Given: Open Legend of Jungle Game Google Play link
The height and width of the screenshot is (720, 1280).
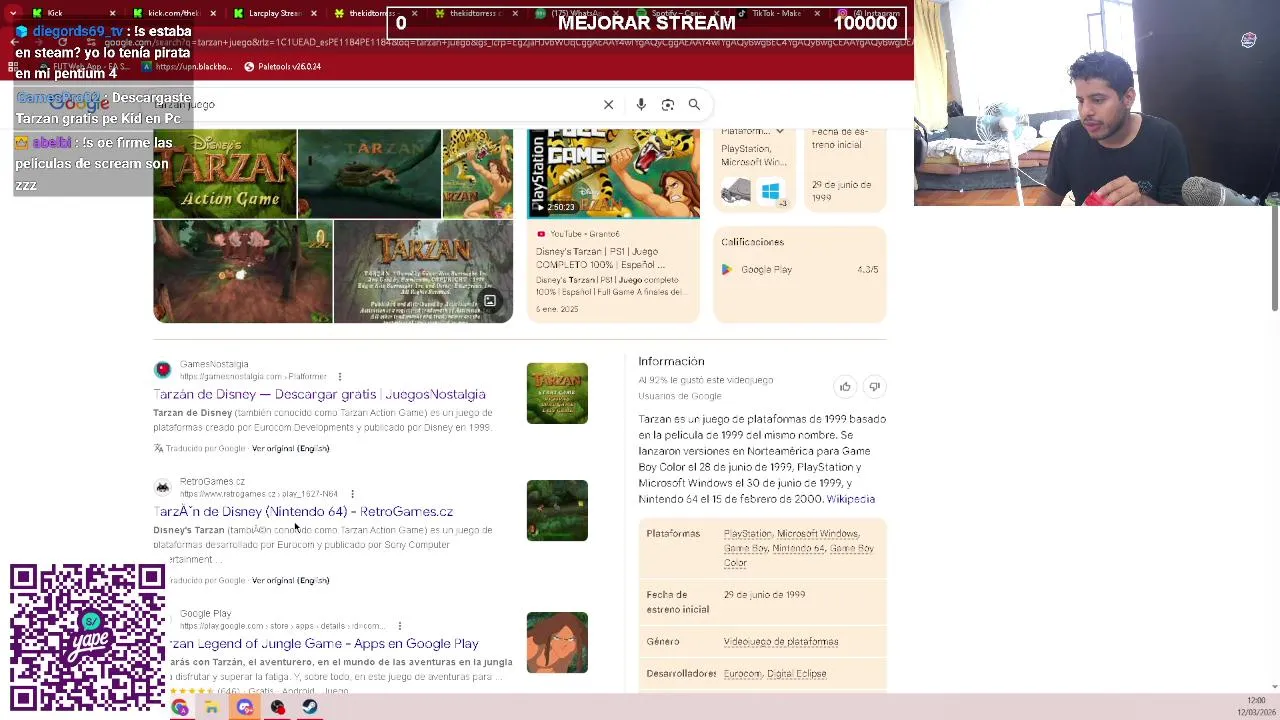Looking at the screenshot, I should coord(323,643).
